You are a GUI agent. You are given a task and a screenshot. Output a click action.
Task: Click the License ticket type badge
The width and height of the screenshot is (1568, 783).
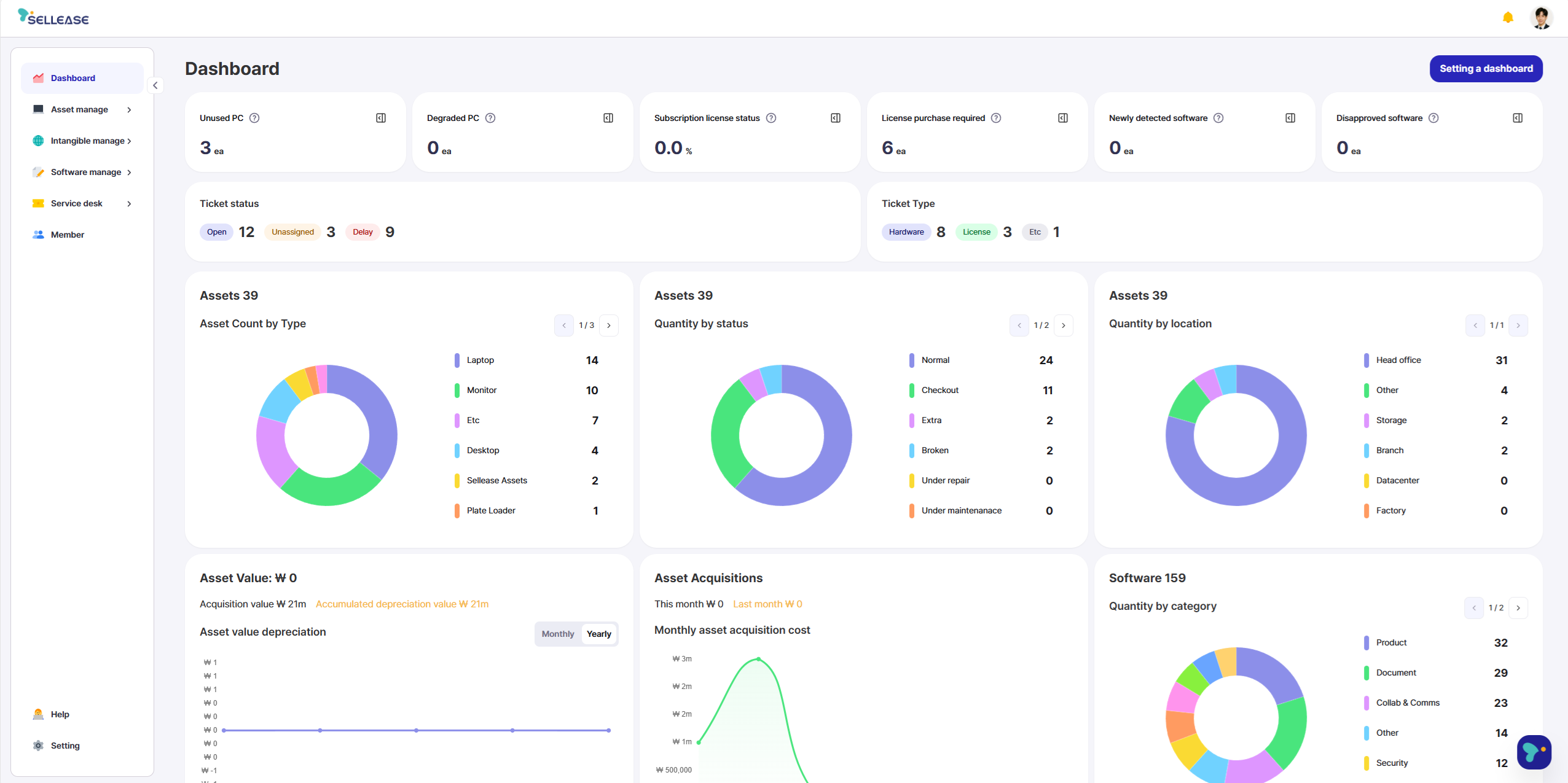coord(976,232)
